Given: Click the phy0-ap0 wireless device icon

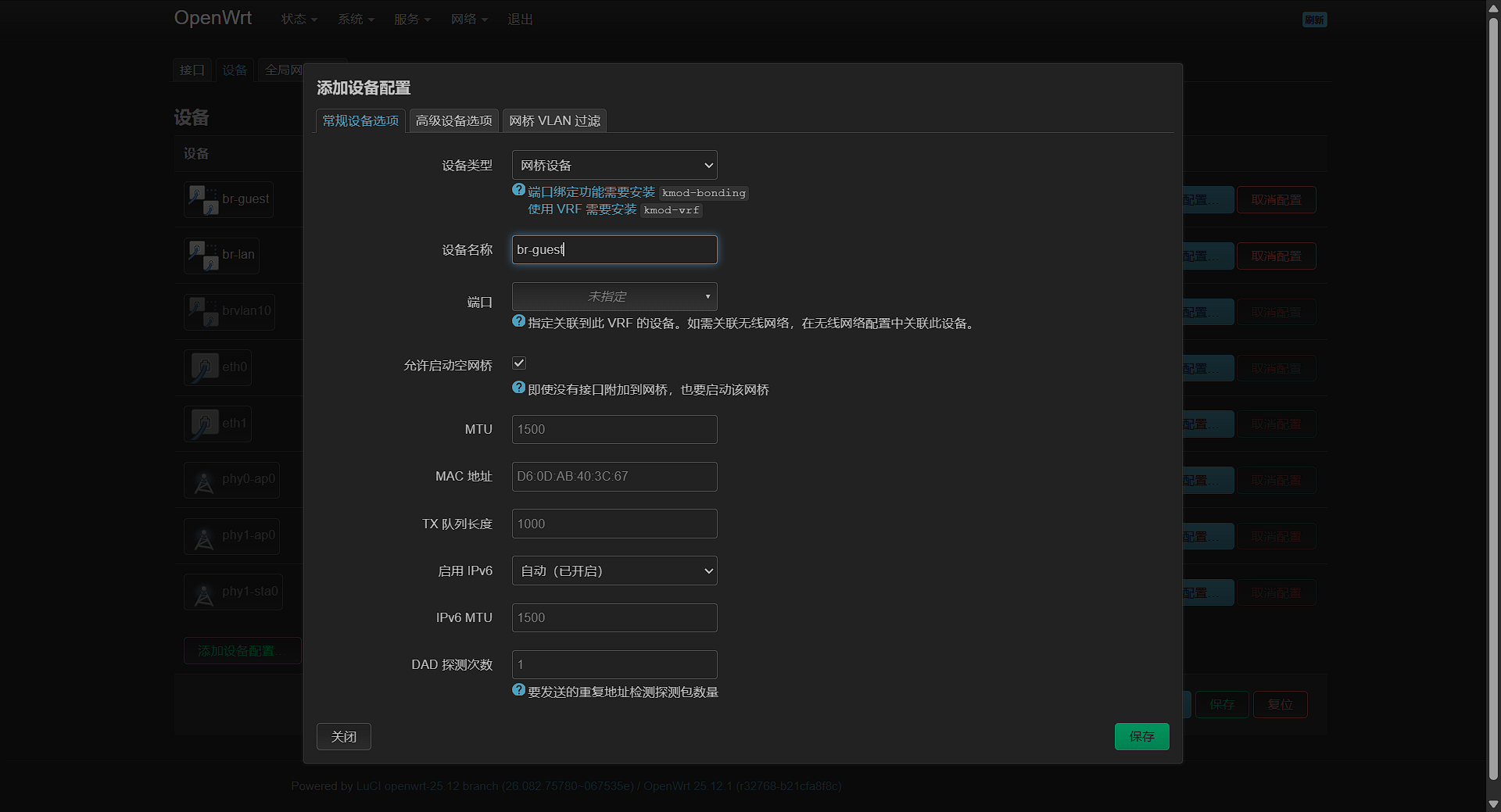Looking at the screenshot, I should pos(204,481).
